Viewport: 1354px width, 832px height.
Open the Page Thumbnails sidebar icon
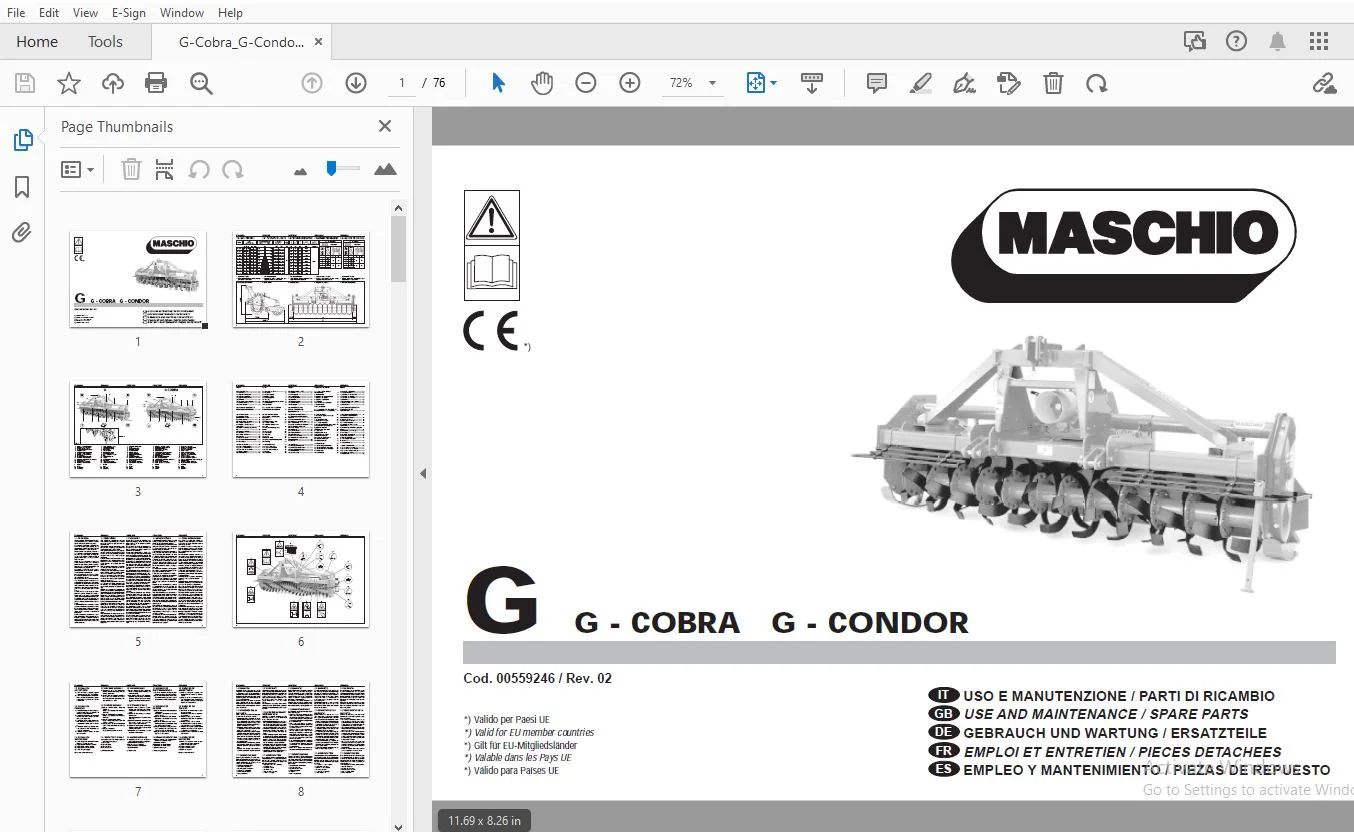point(22,140)
